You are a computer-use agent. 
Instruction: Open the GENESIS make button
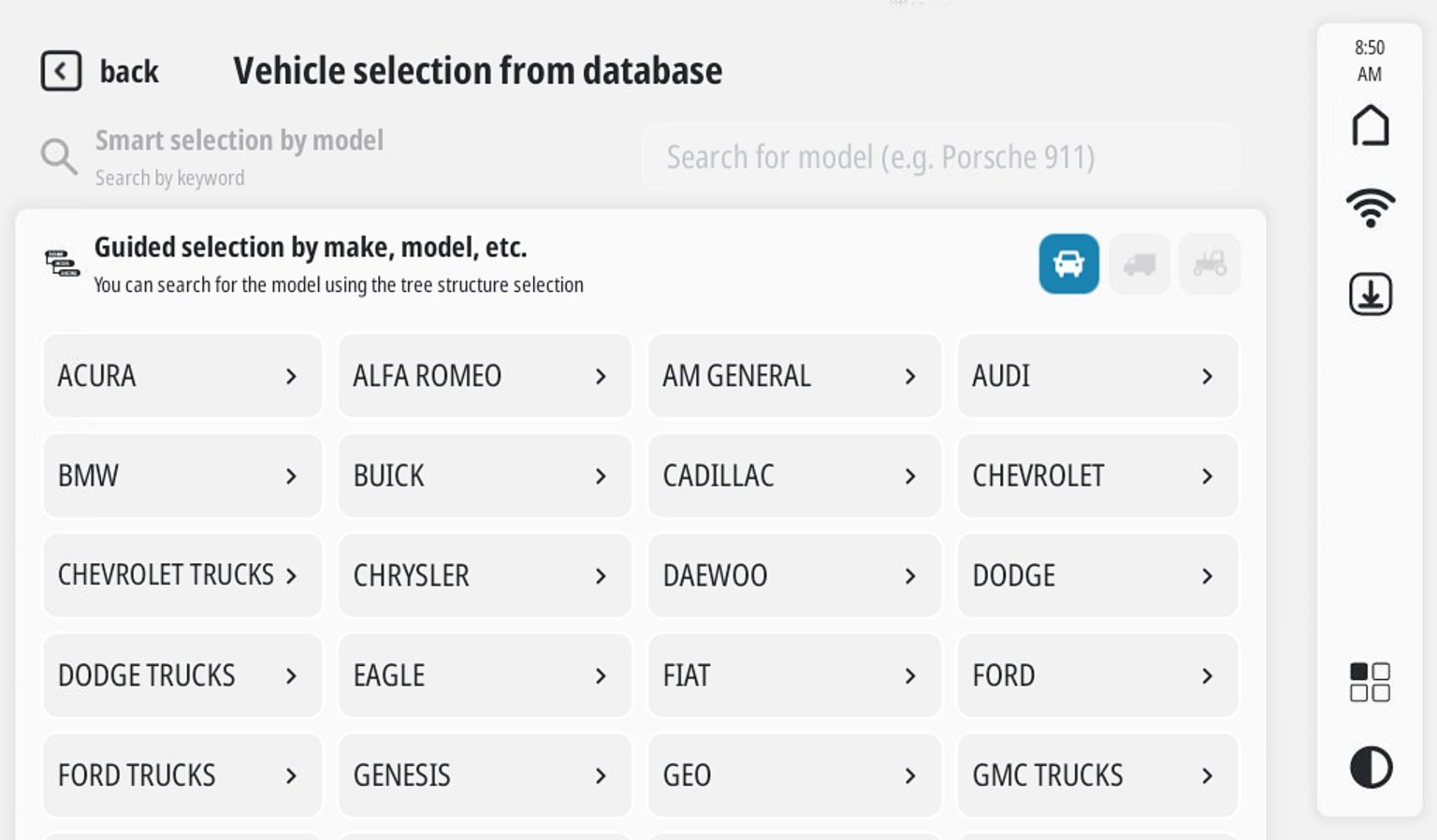point(484,775)
